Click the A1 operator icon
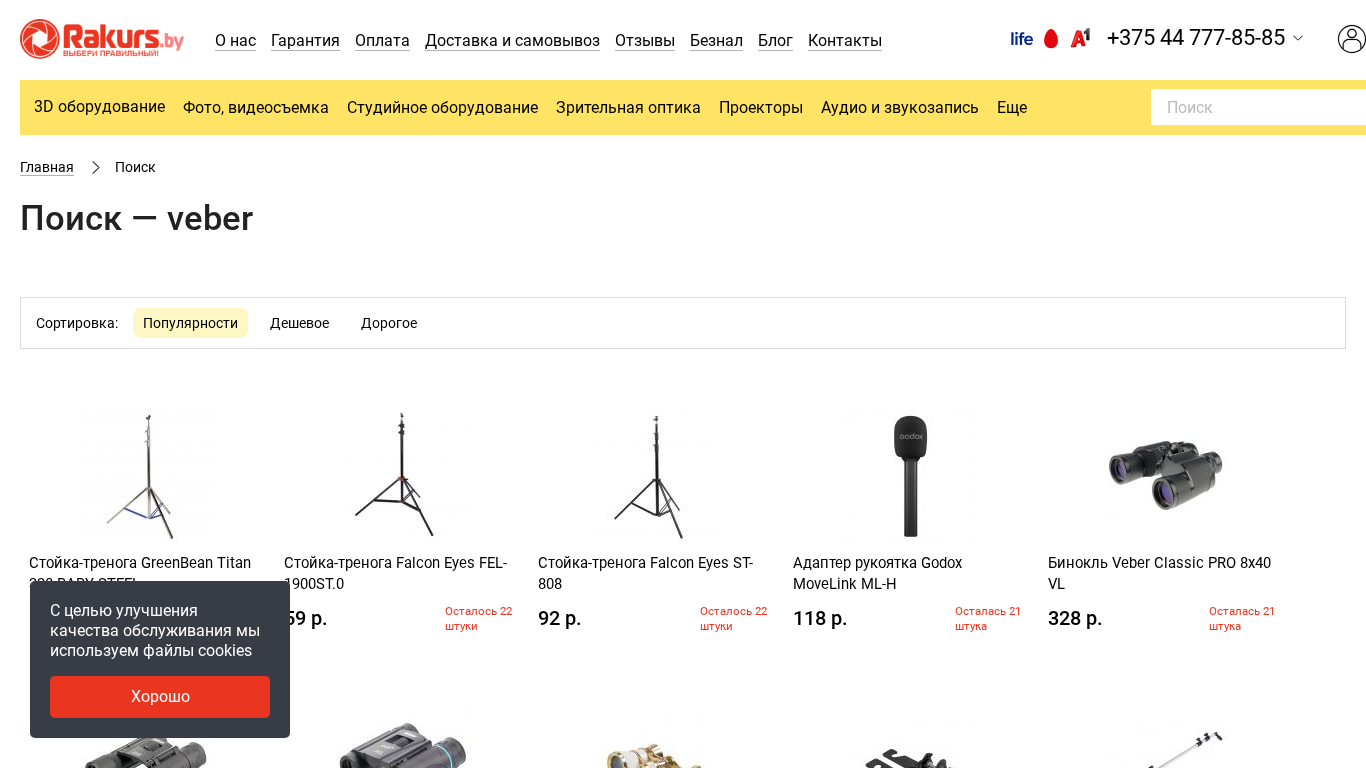1366x768 pixels. pyautogui.click(x=1080, y=38)
